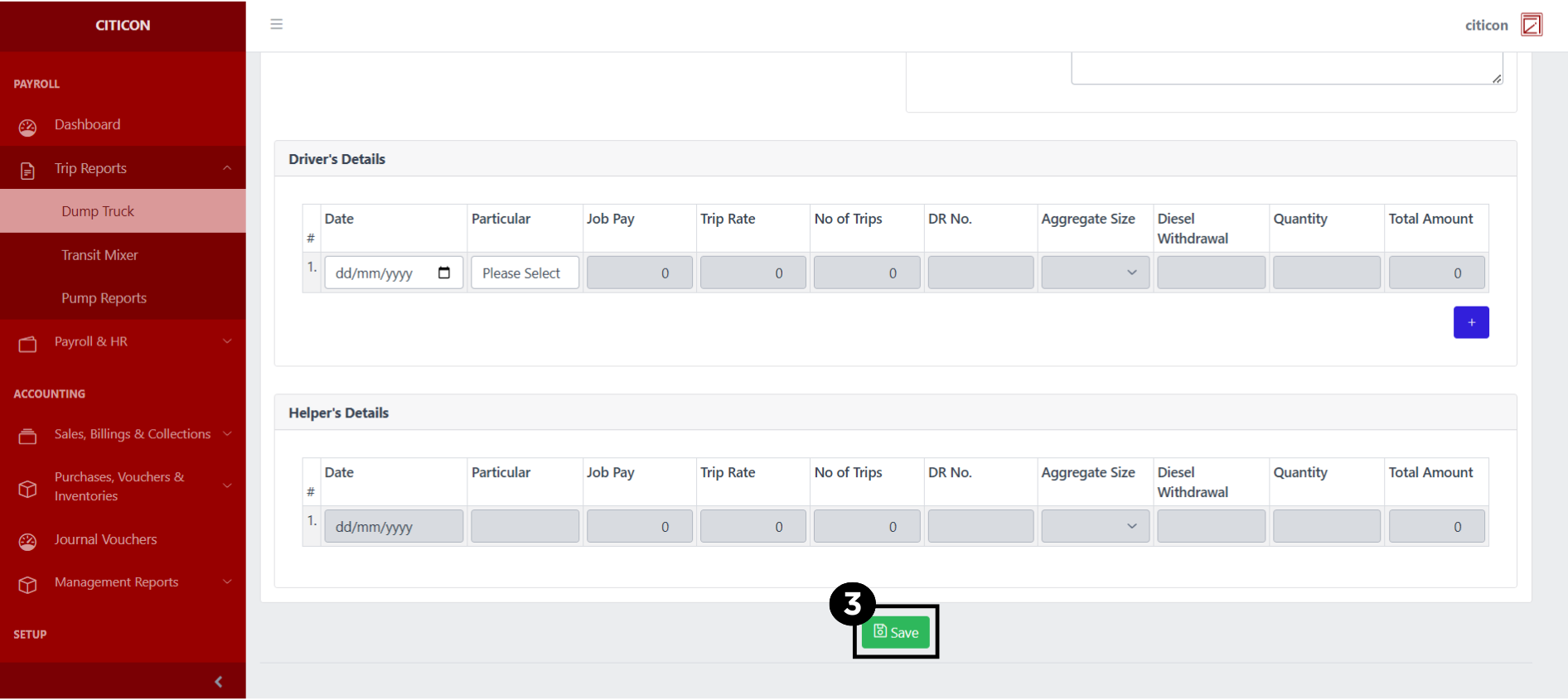Open the Pump Reports page
The height and width of the screenshot is (700, 1568).
(x=104, y=298)
